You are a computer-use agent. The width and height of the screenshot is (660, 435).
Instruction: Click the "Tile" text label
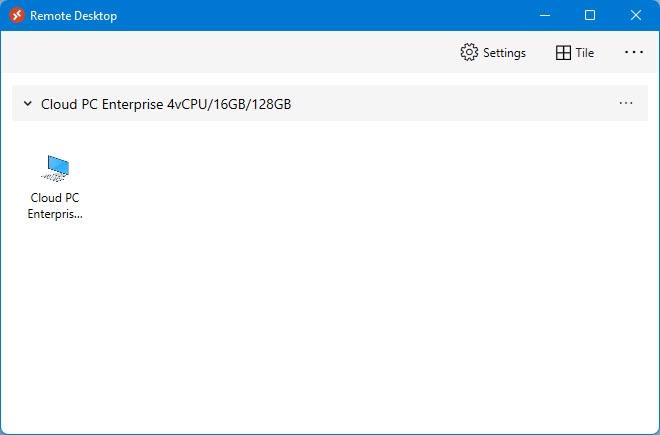(585, 53)
